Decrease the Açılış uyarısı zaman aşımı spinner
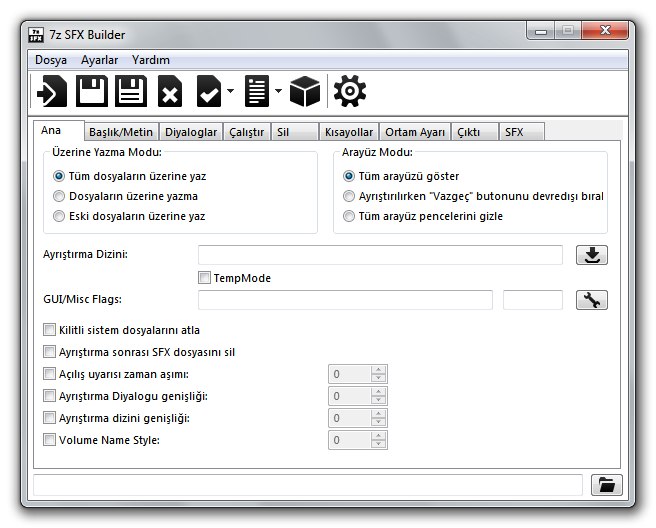 (378, 378)
